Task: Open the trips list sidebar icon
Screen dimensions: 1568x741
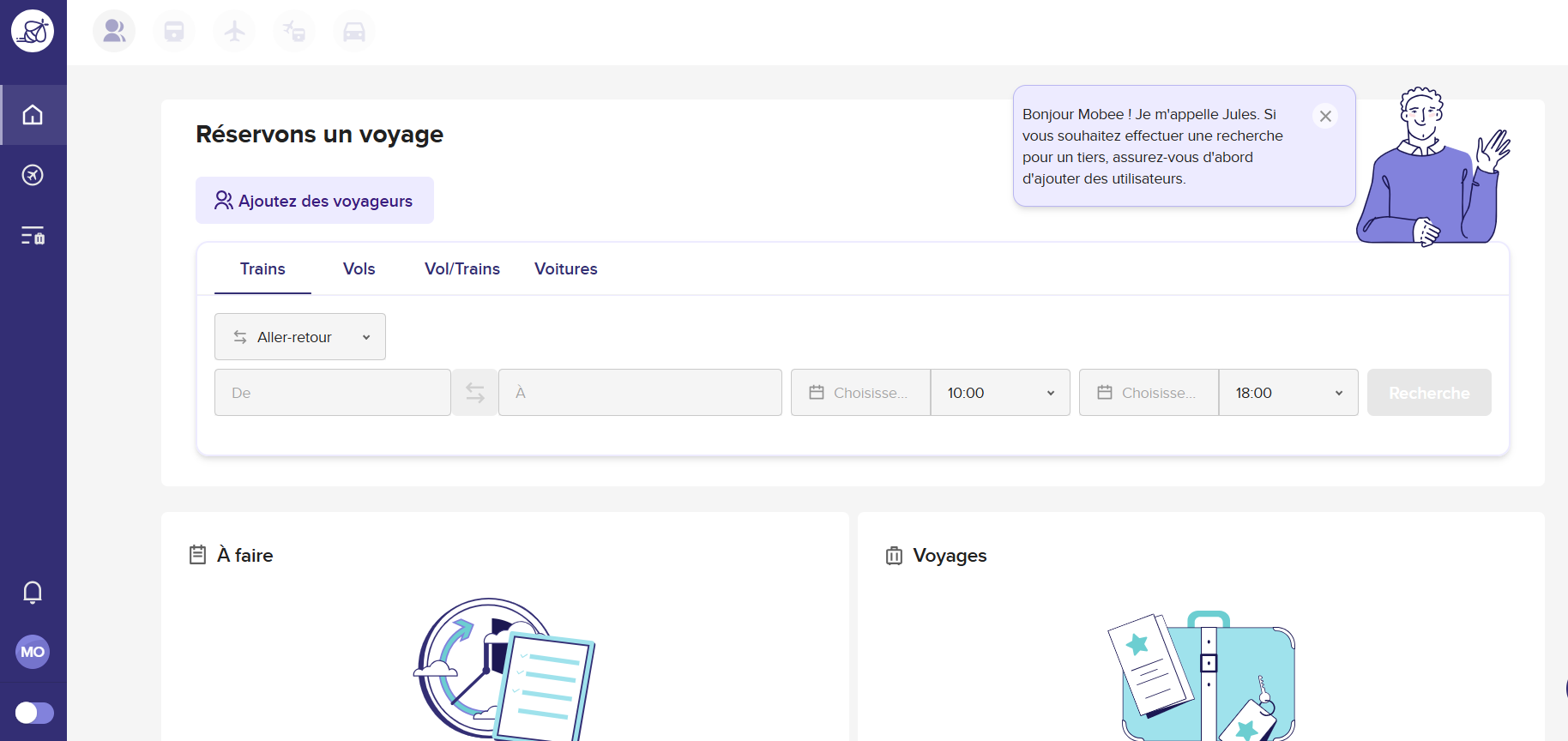Action: [x=33, y=235]
